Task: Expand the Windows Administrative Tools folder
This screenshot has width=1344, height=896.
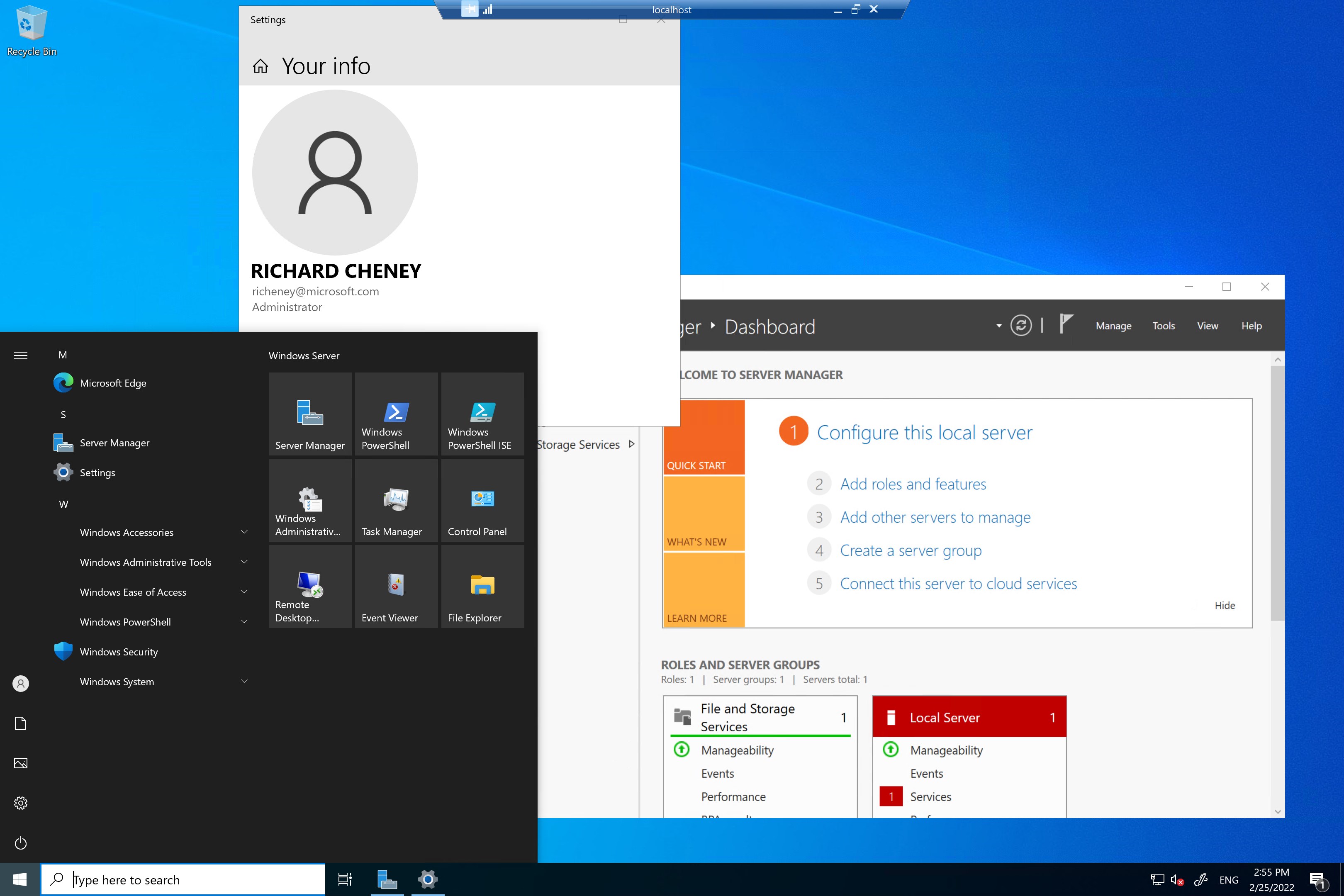Action: tap(163, 562)
